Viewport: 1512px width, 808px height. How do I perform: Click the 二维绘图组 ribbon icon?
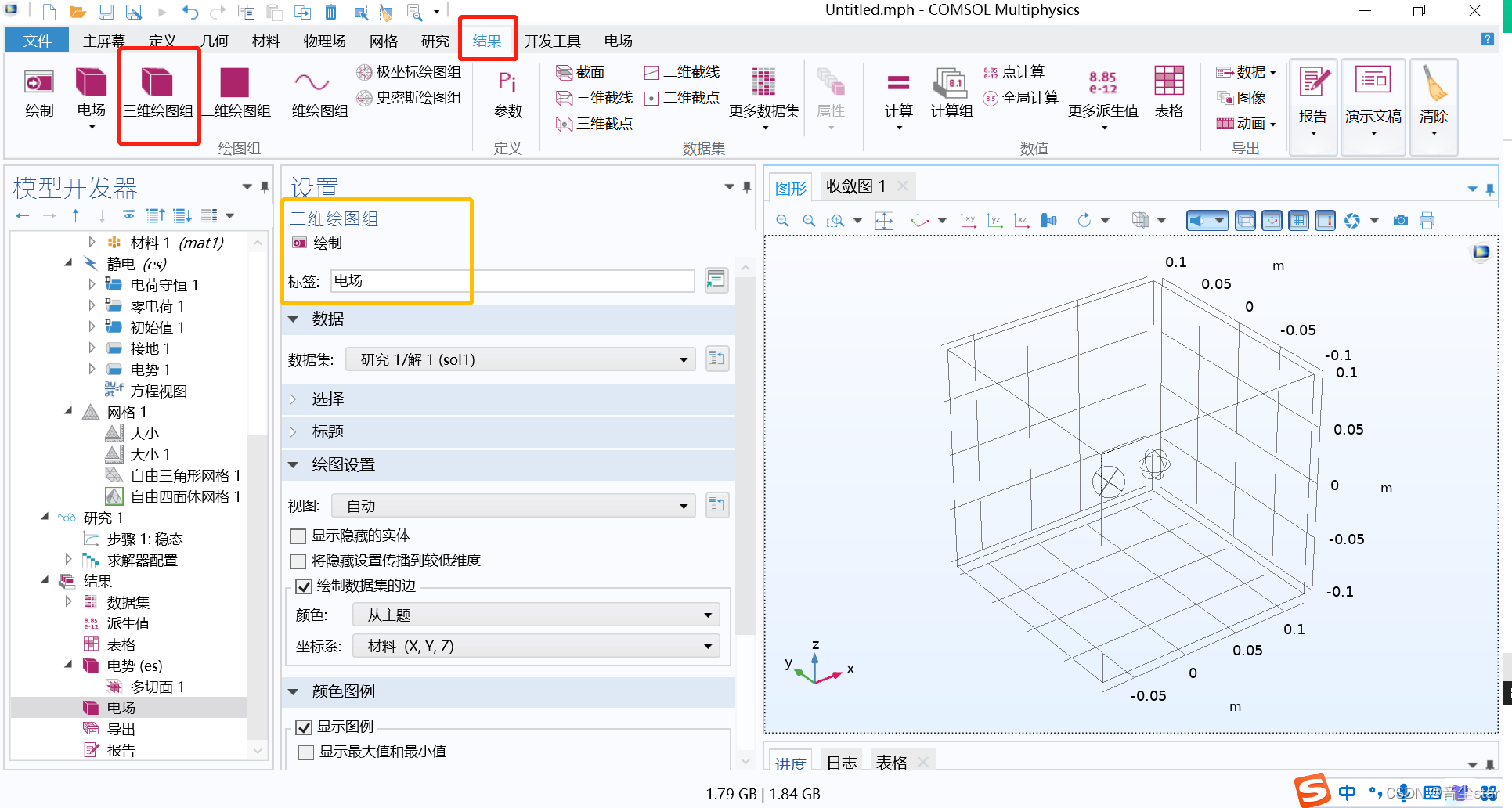(235, 94)
